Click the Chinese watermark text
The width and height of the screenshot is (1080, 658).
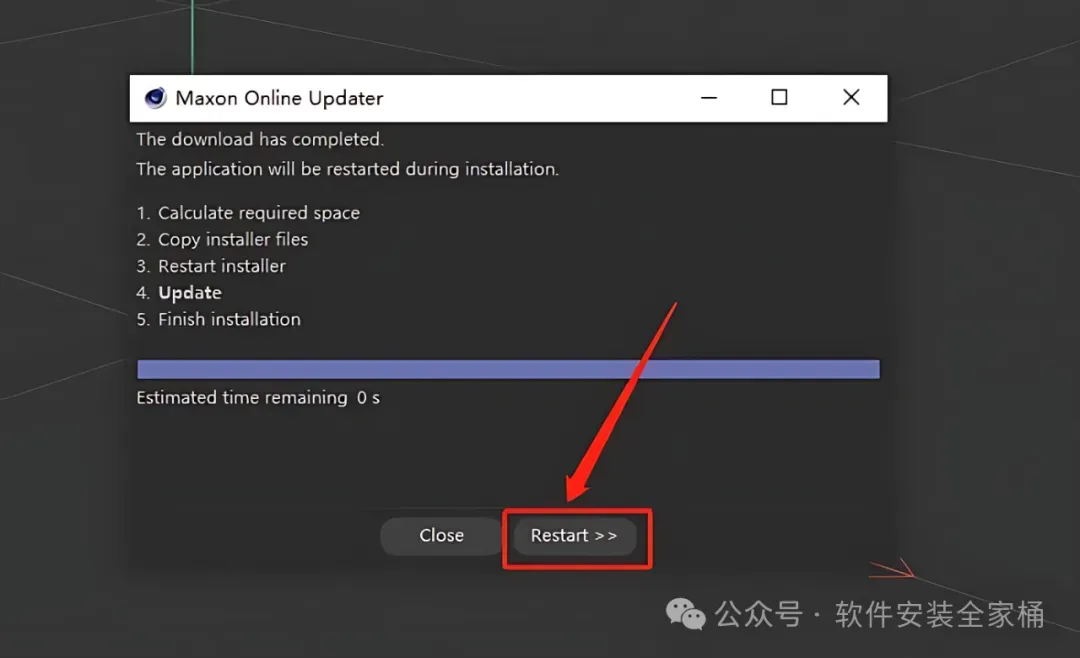tap(880, 615)
